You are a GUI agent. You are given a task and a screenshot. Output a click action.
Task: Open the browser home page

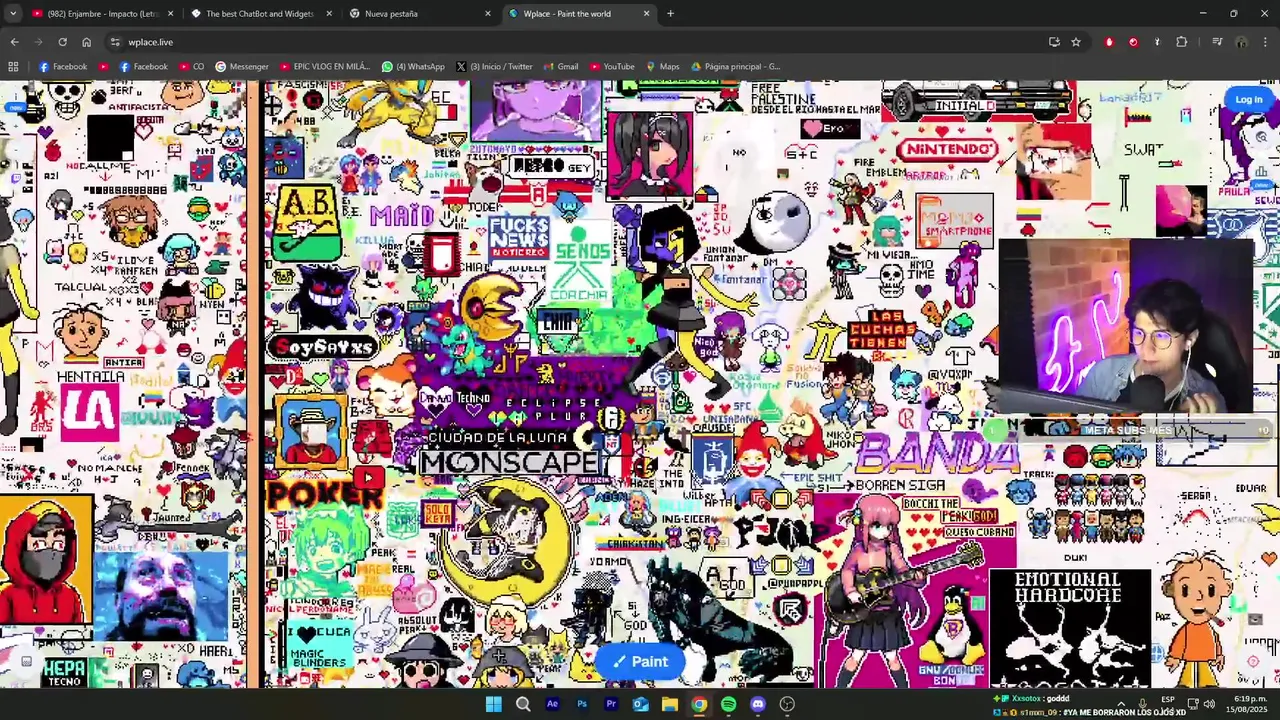pos(86,42)
